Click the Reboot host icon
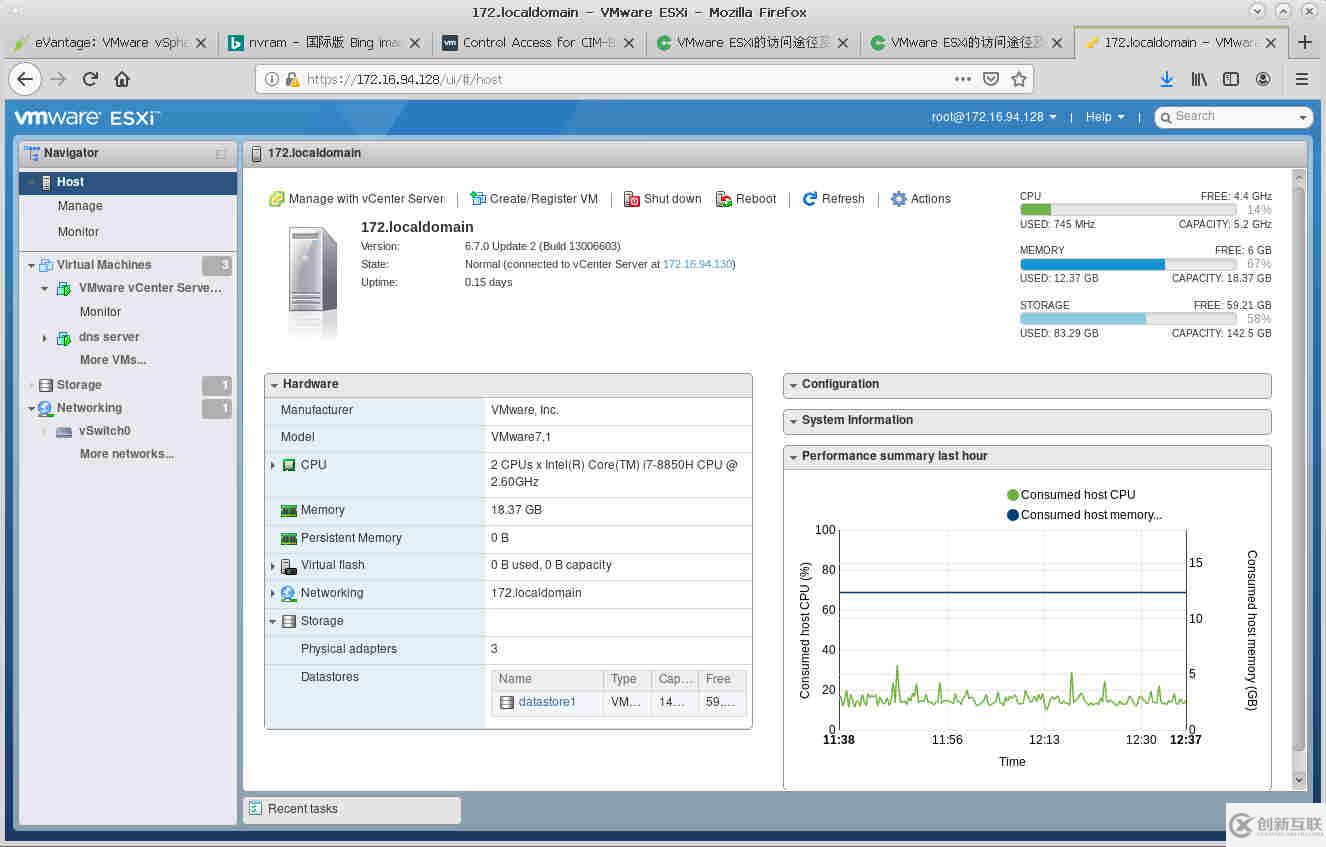Screen dimensions: 1326x847 tap(724, 199)
